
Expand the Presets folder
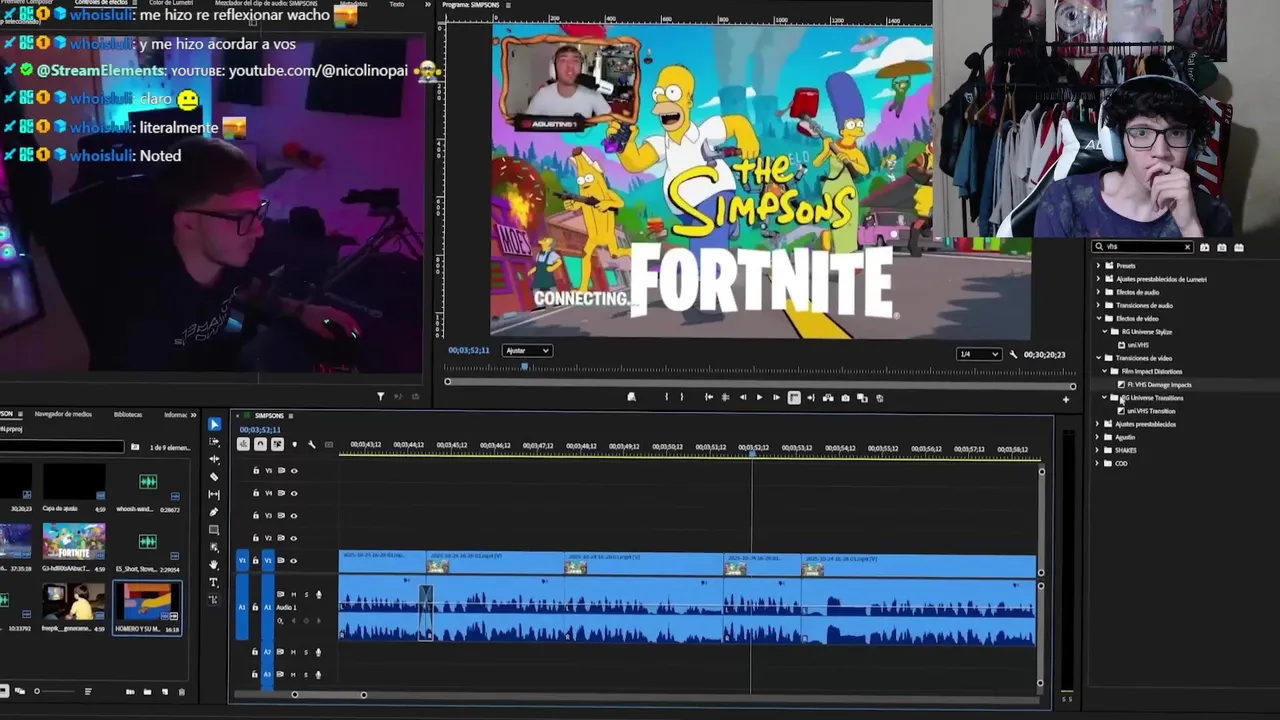point(1098,266)
